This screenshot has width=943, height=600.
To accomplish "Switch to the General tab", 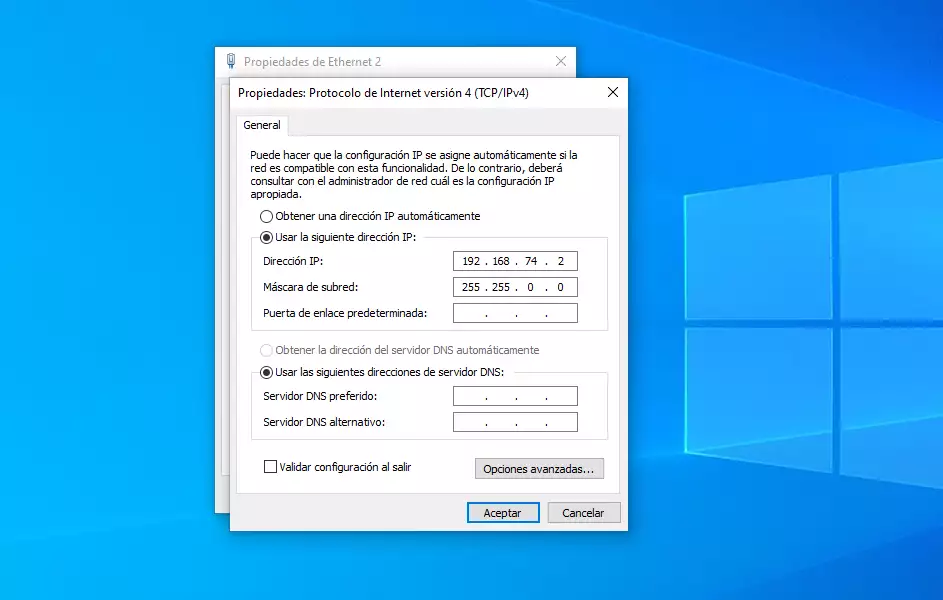I will coord(262,126).
